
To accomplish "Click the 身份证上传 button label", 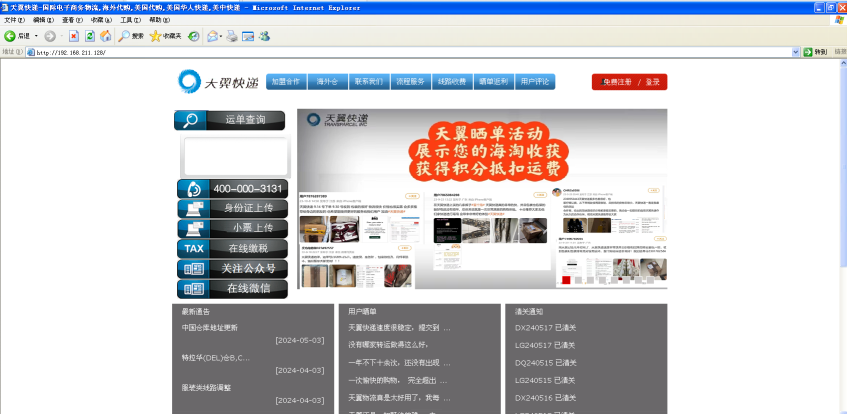I will [248, 208].
